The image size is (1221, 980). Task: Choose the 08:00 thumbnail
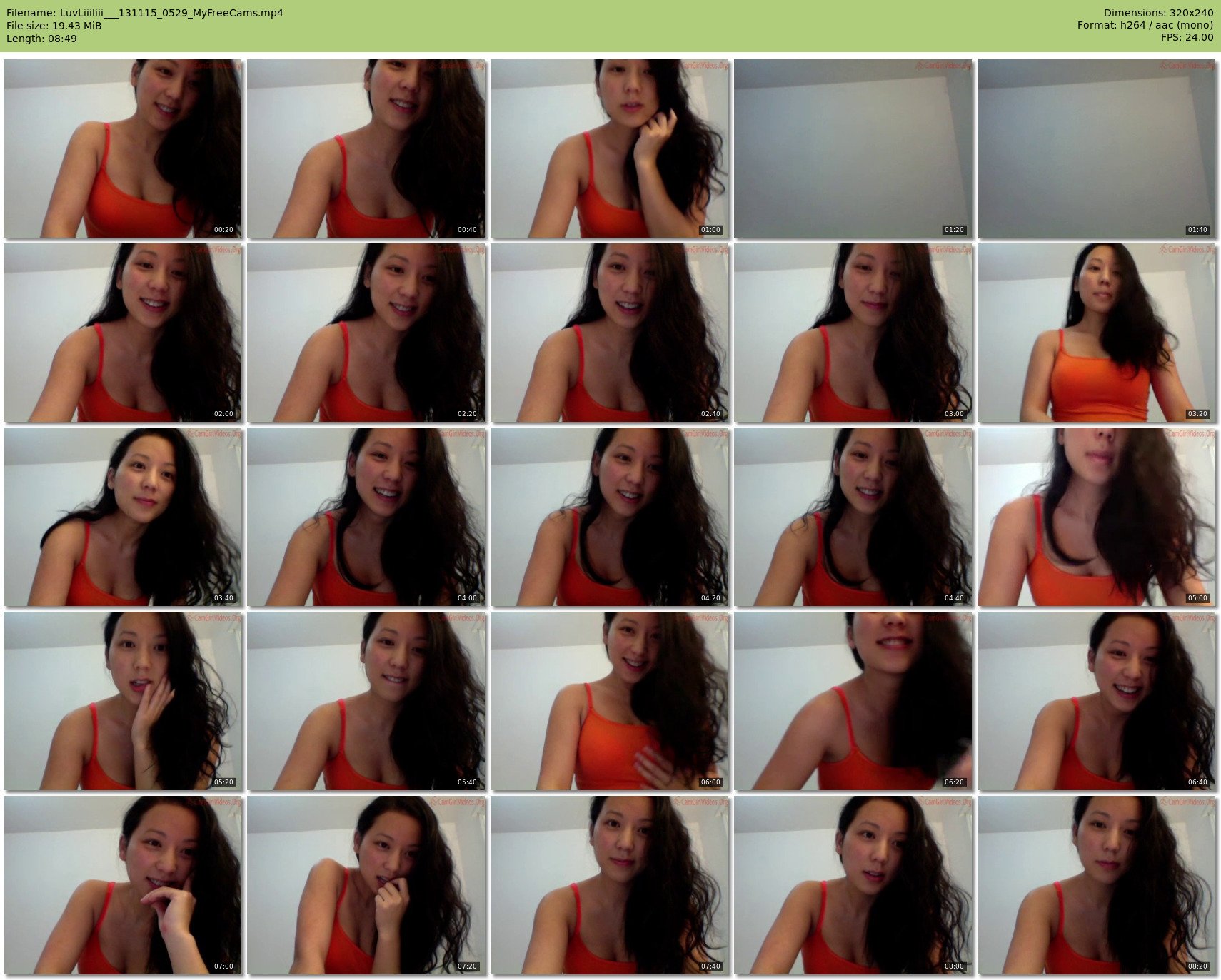click(x=853, y=885)
